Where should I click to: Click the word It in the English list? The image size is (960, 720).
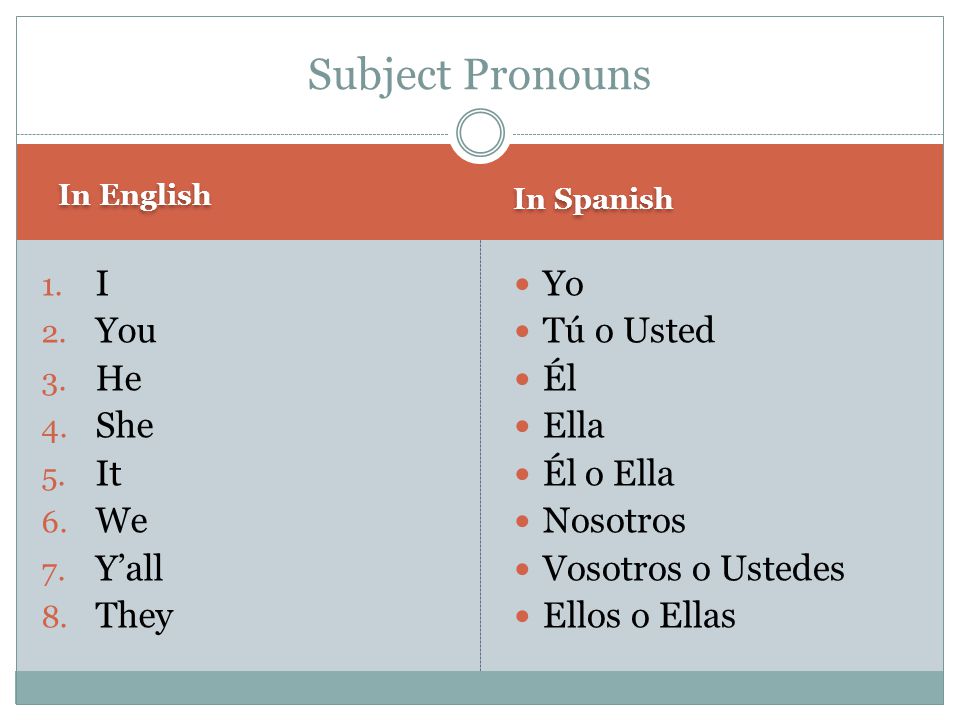click(x=108, y=473)
